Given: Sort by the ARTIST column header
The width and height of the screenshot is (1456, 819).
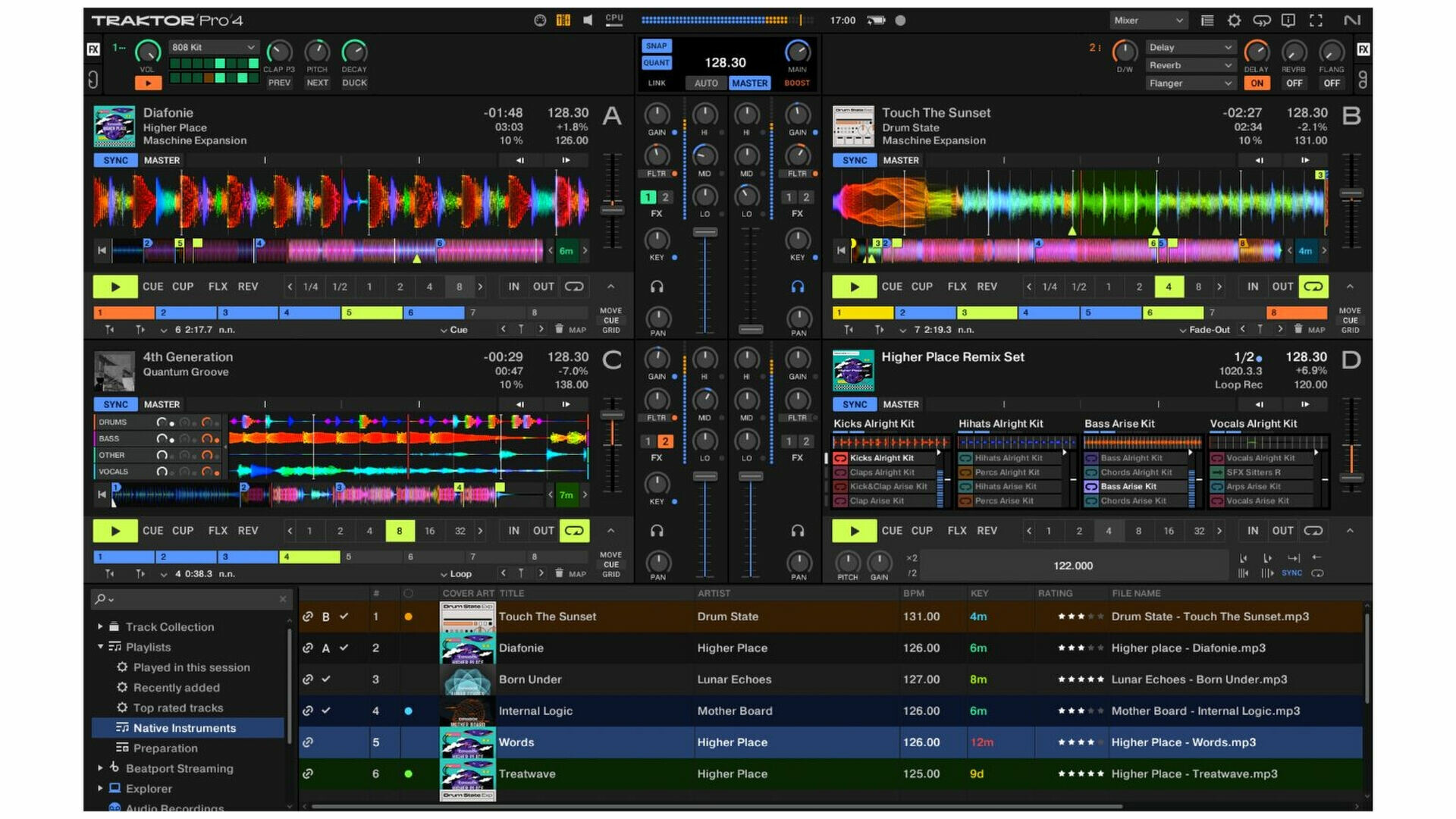Looking at the screenshot, I should [x=714, y=593].
